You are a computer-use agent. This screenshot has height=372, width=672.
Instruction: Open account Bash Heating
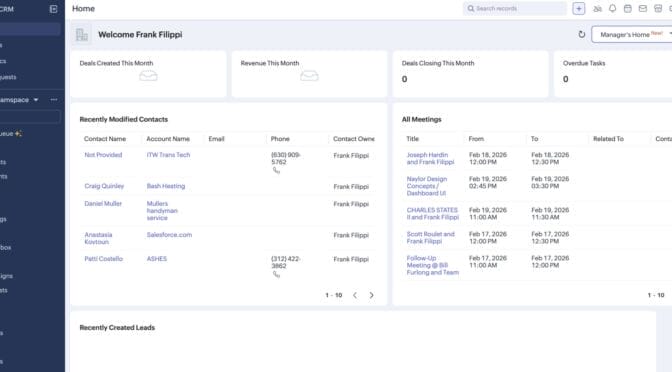point(165,186)
